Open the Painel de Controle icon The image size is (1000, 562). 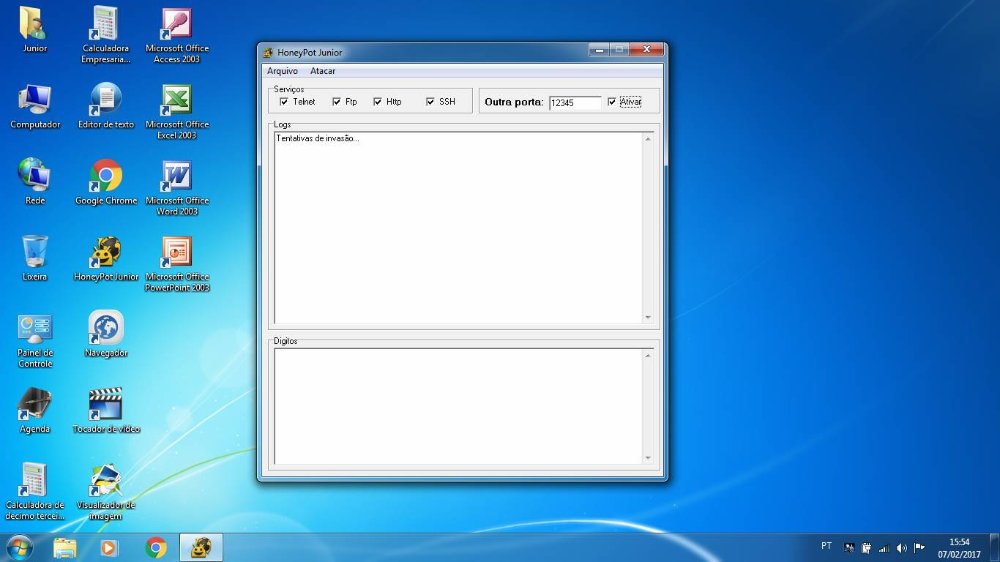pyautogui.click(x=35, y=329)
